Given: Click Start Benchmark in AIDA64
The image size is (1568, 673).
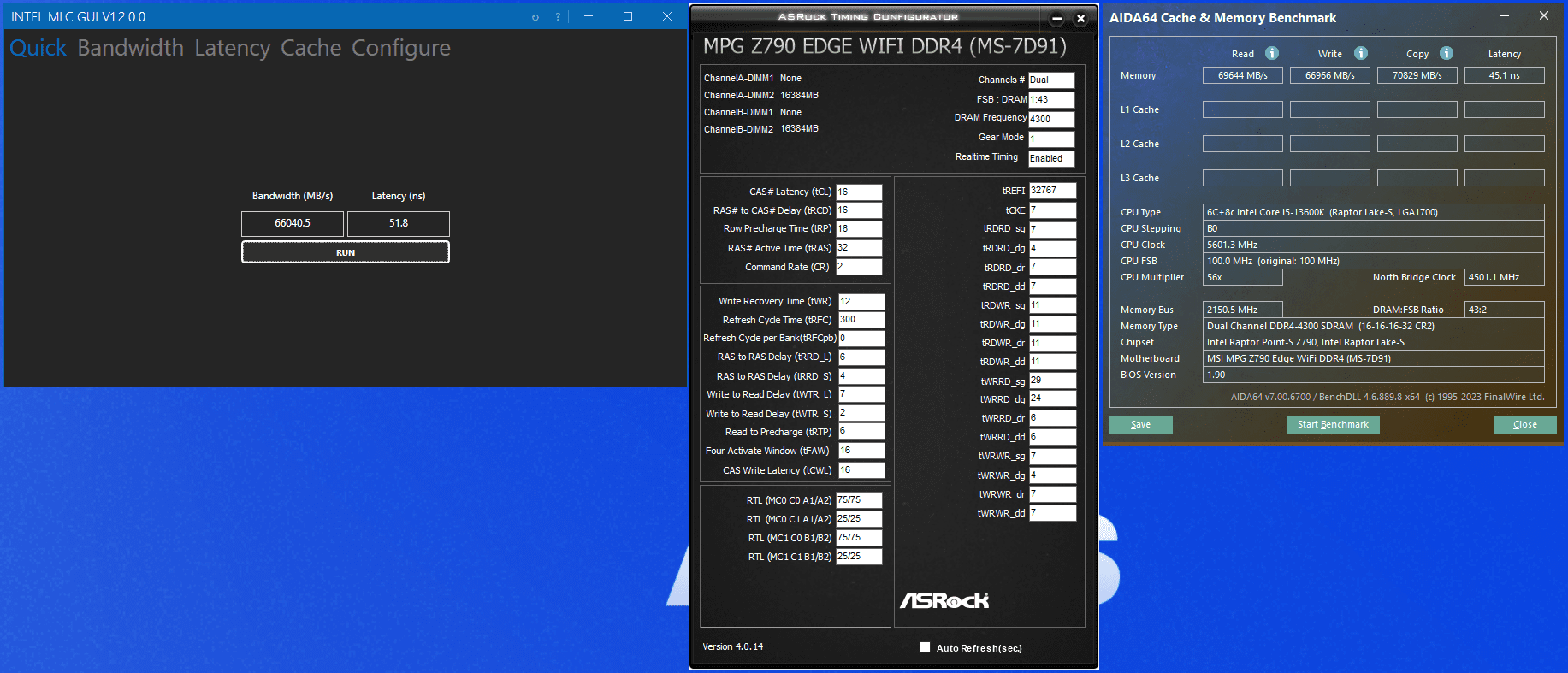Looking at the screenshot, I should [1333, 424].
